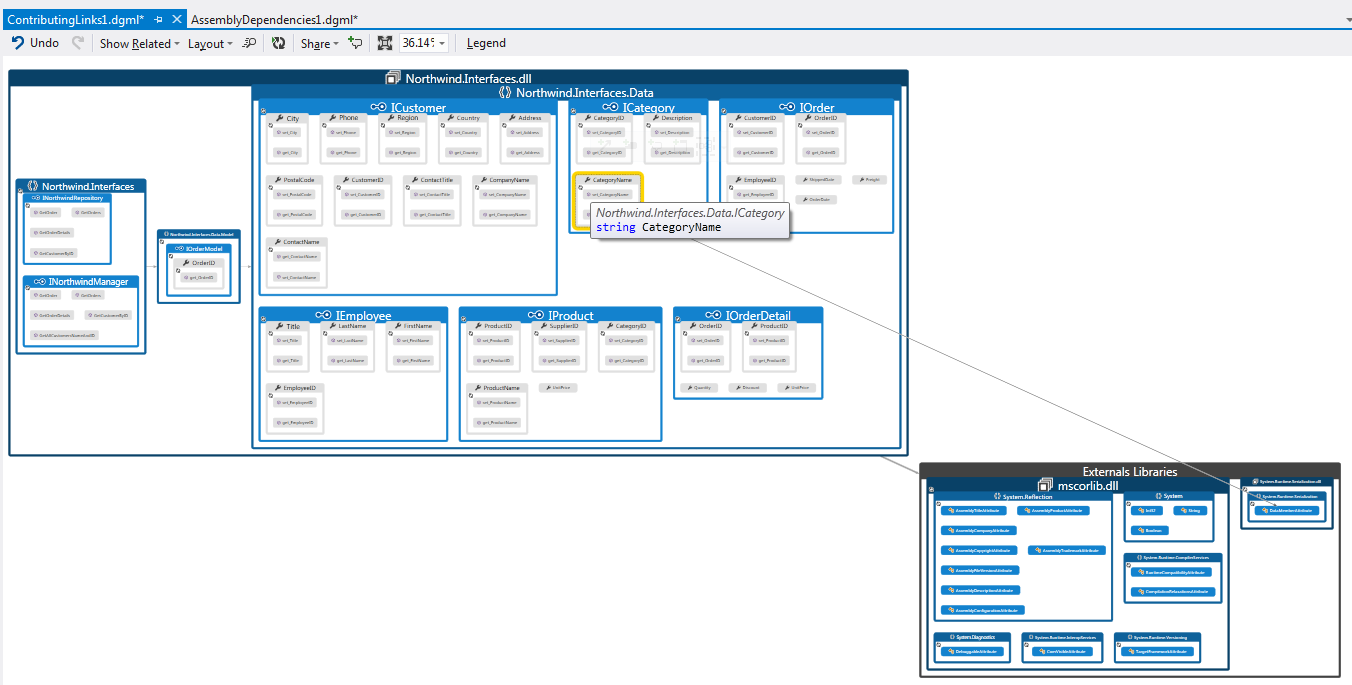Image resolution: width=1352 pixels, height=685 pixels.
Task: Collapse the IOrderModel node
Action: pos(170,256)
